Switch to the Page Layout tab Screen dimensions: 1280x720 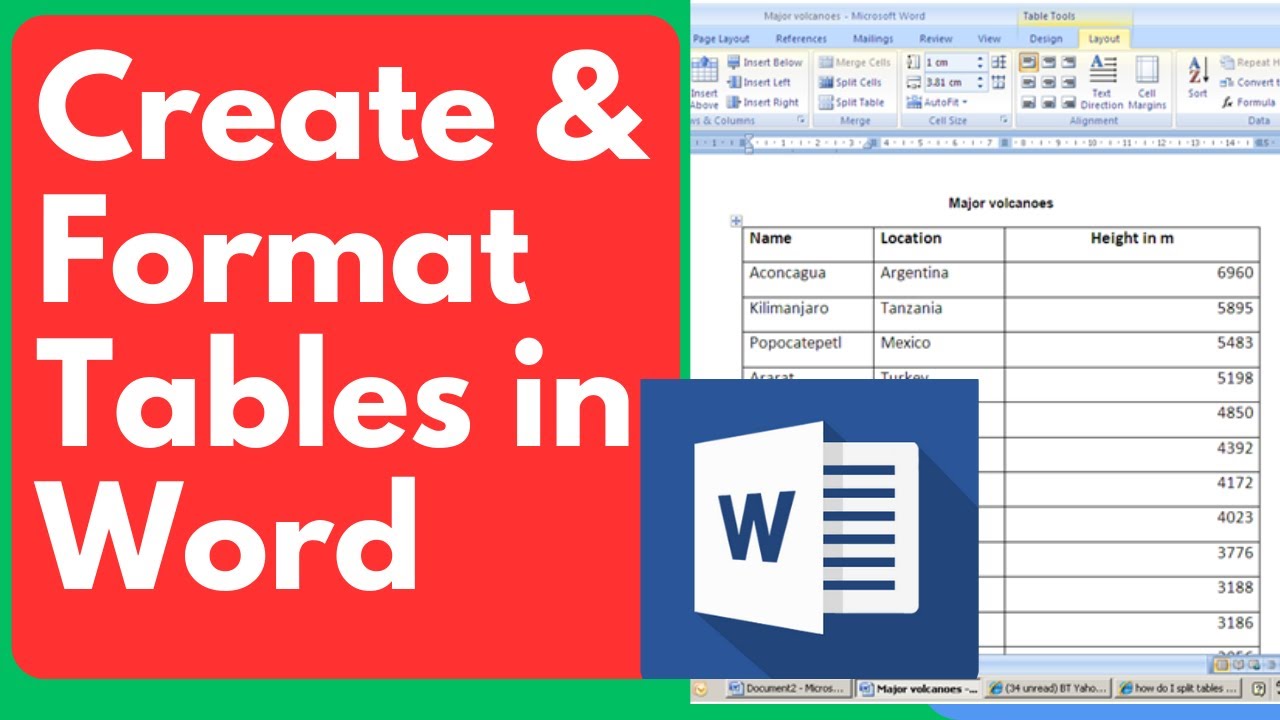(x=721, y=39)
